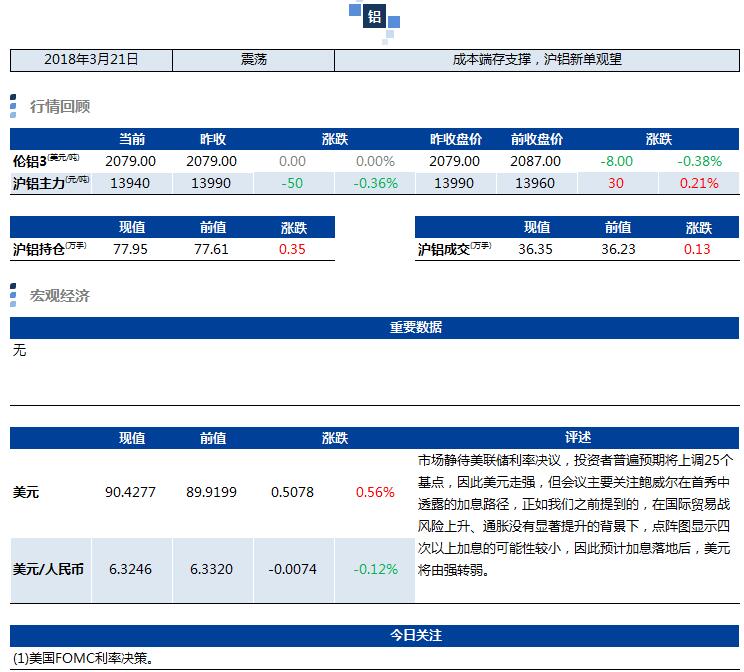Click the 重要数据 header bar
Viewport: 744px width, 672px height.
374,327
